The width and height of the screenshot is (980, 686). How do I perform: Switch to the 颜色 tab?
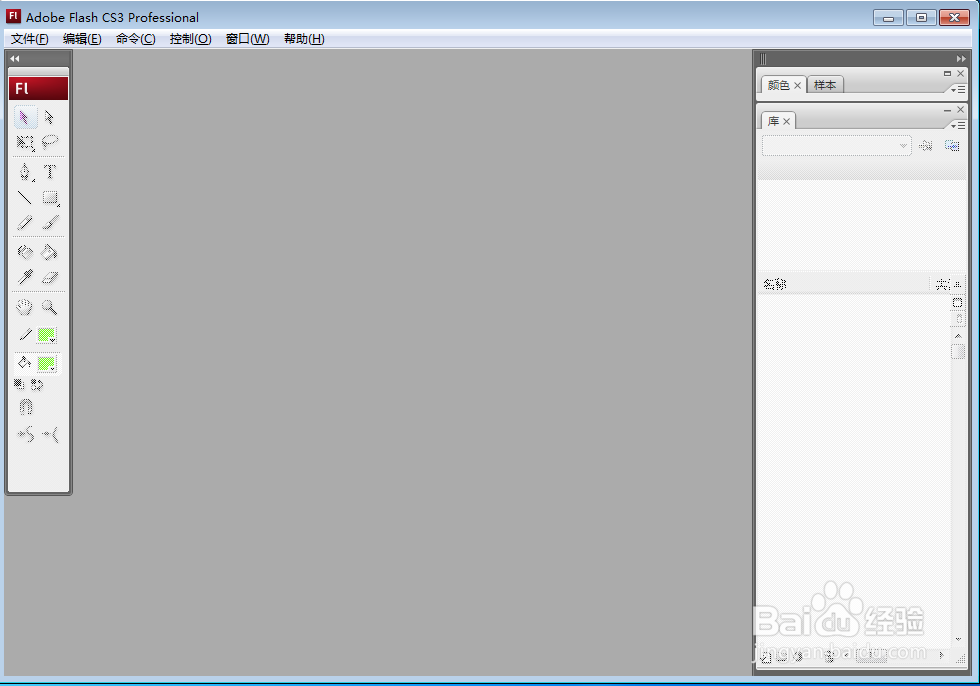[x=778, y=85]
